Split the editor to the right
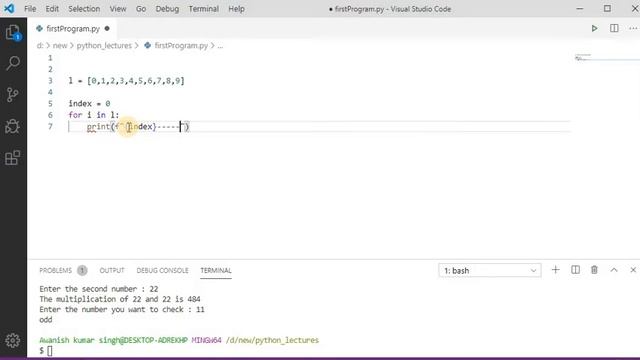Image resolution: width=640 pixels, height=360 pixels. (614, 29)
